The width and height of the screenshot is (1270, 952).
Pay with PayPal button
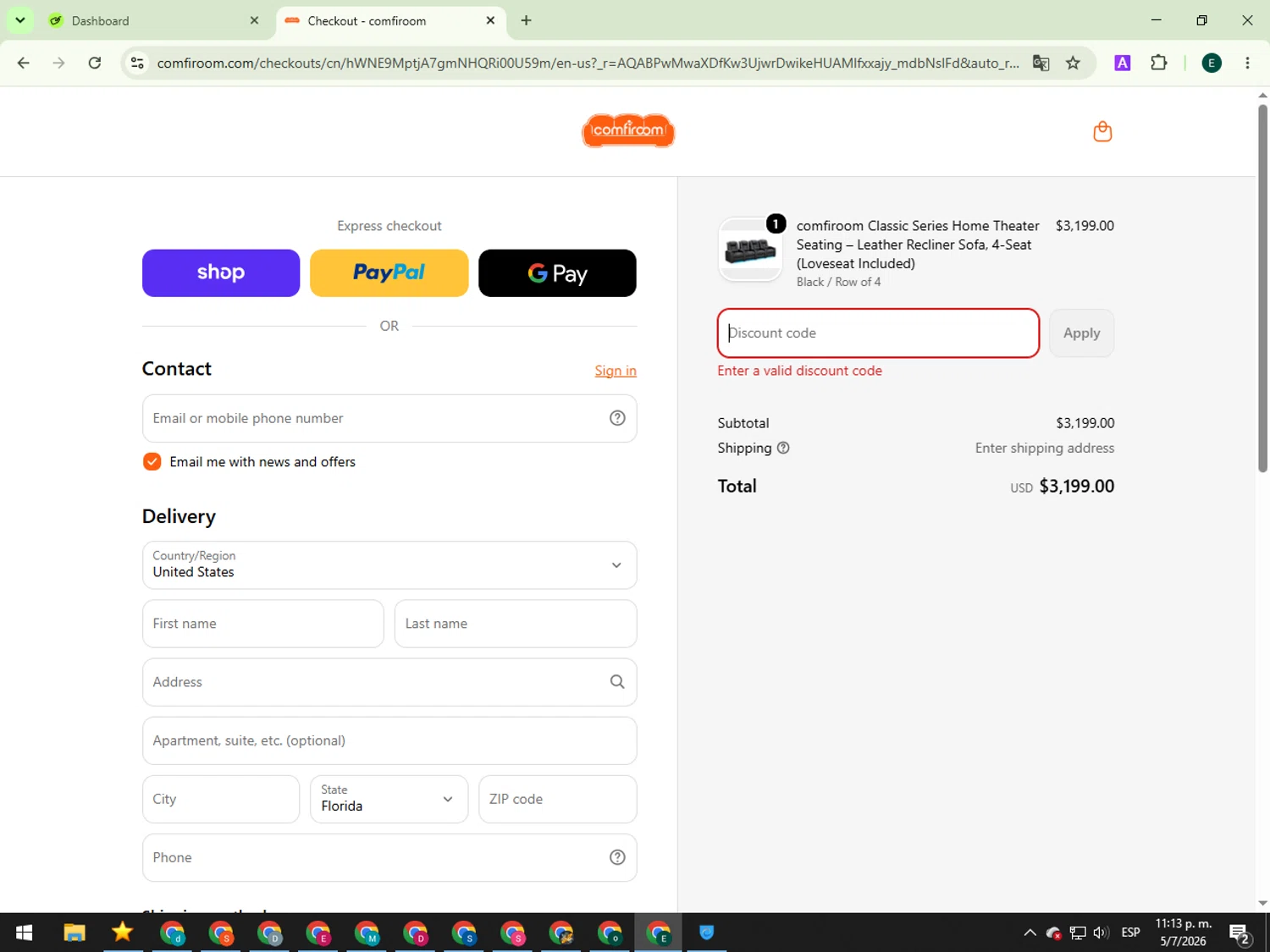click(x=389, y=272)
